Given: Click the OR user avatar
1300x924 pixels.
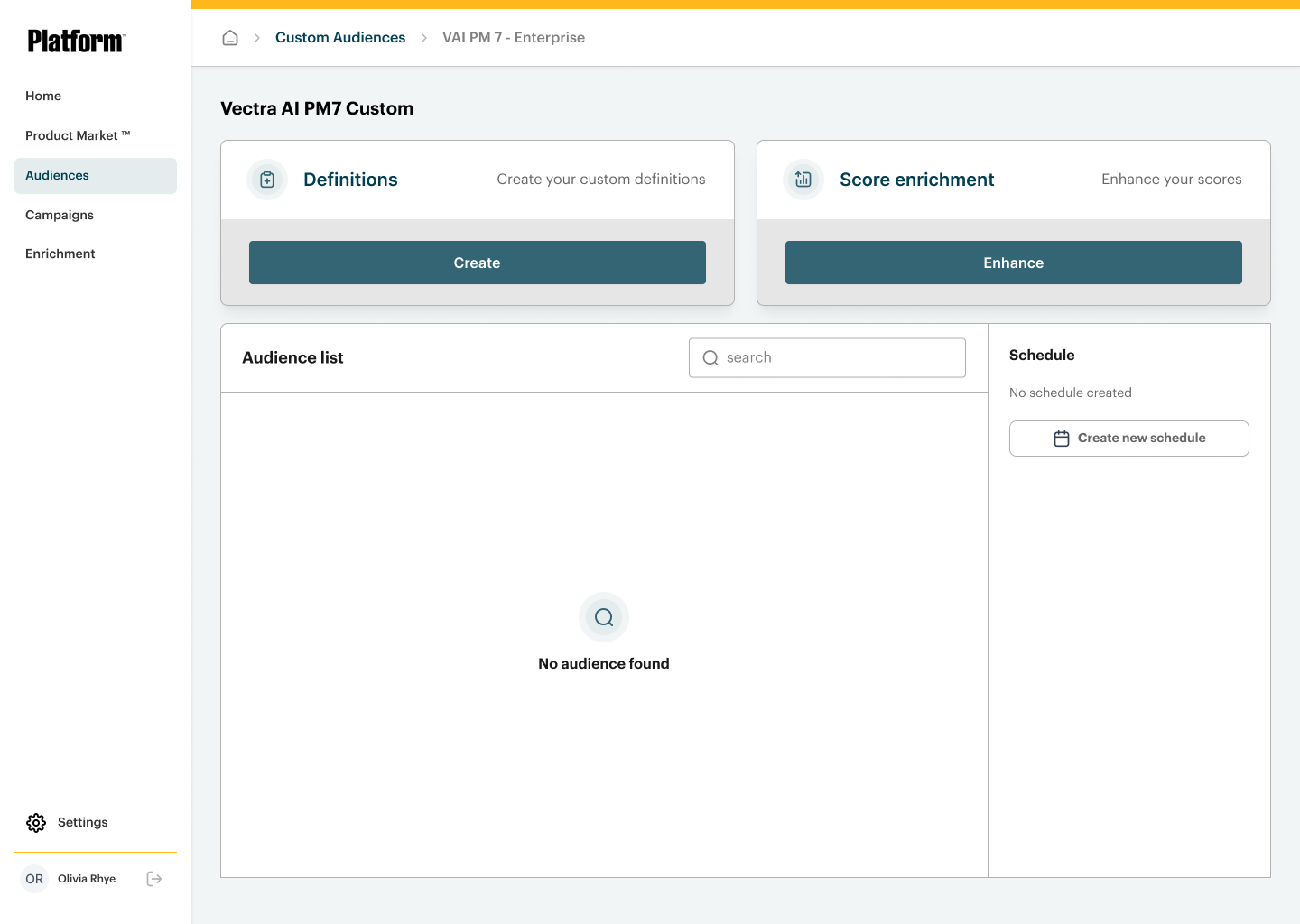Looking at the screenshot, I should pyautogui.click(x=34, y=879).
